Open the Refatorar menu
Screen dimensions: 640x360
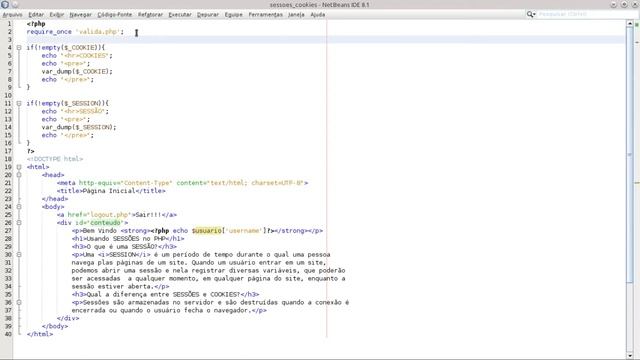(x=150, y=15)
